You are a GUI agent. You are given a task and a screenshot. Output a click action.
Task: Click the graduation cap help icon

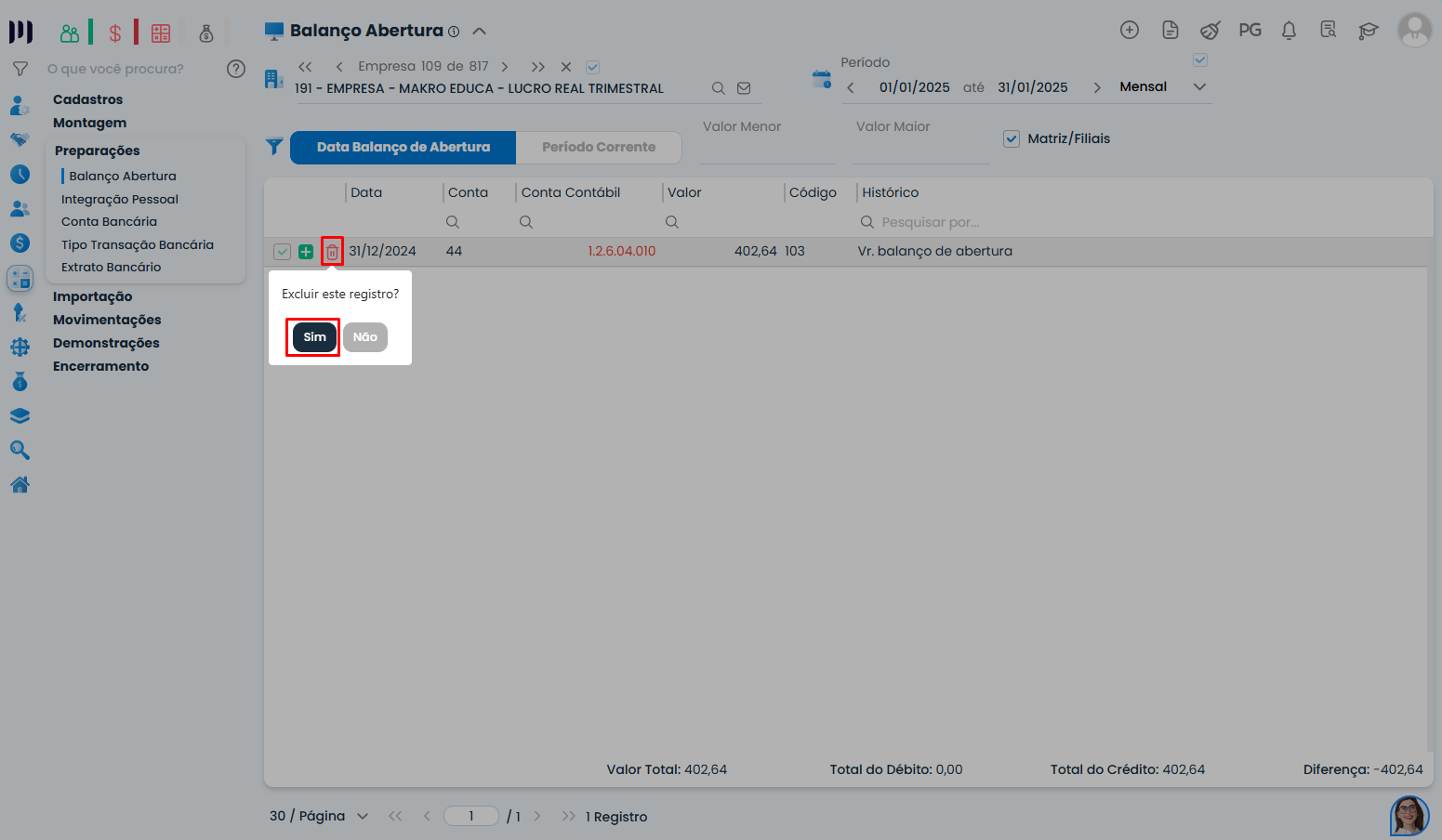point(1368,31)
